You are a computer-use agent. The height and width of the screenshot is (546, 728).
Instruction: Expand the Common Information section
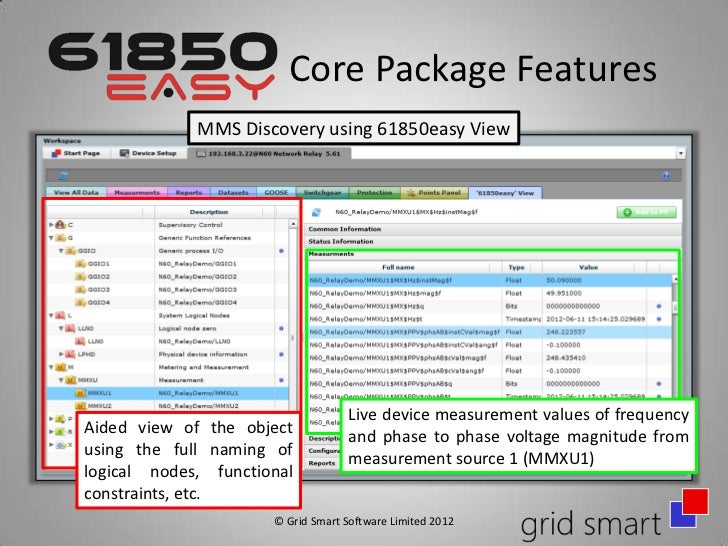[x=493, y=229]
